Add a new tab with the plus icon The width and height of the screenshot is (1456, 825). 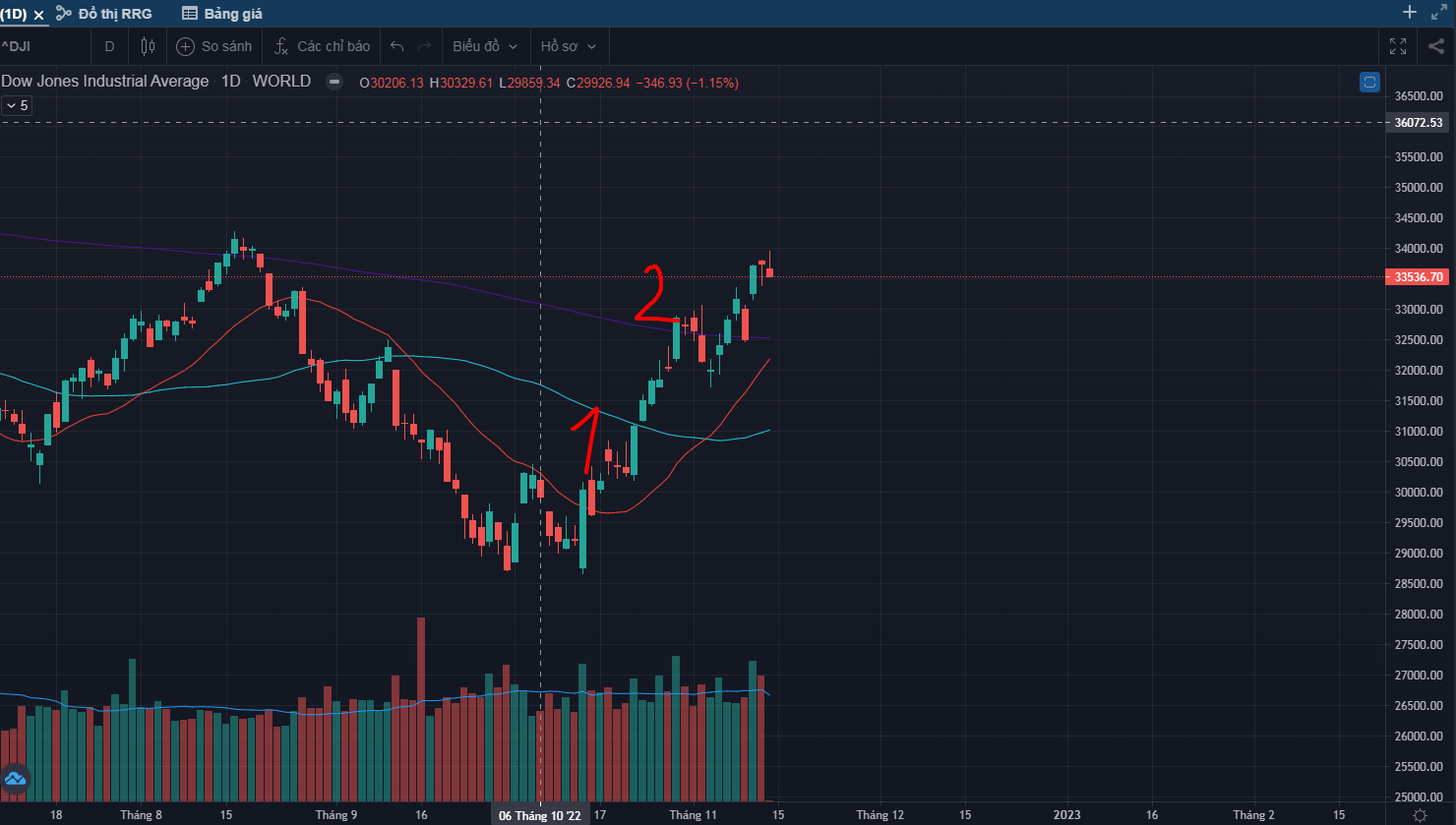(x=1410, y=13)
